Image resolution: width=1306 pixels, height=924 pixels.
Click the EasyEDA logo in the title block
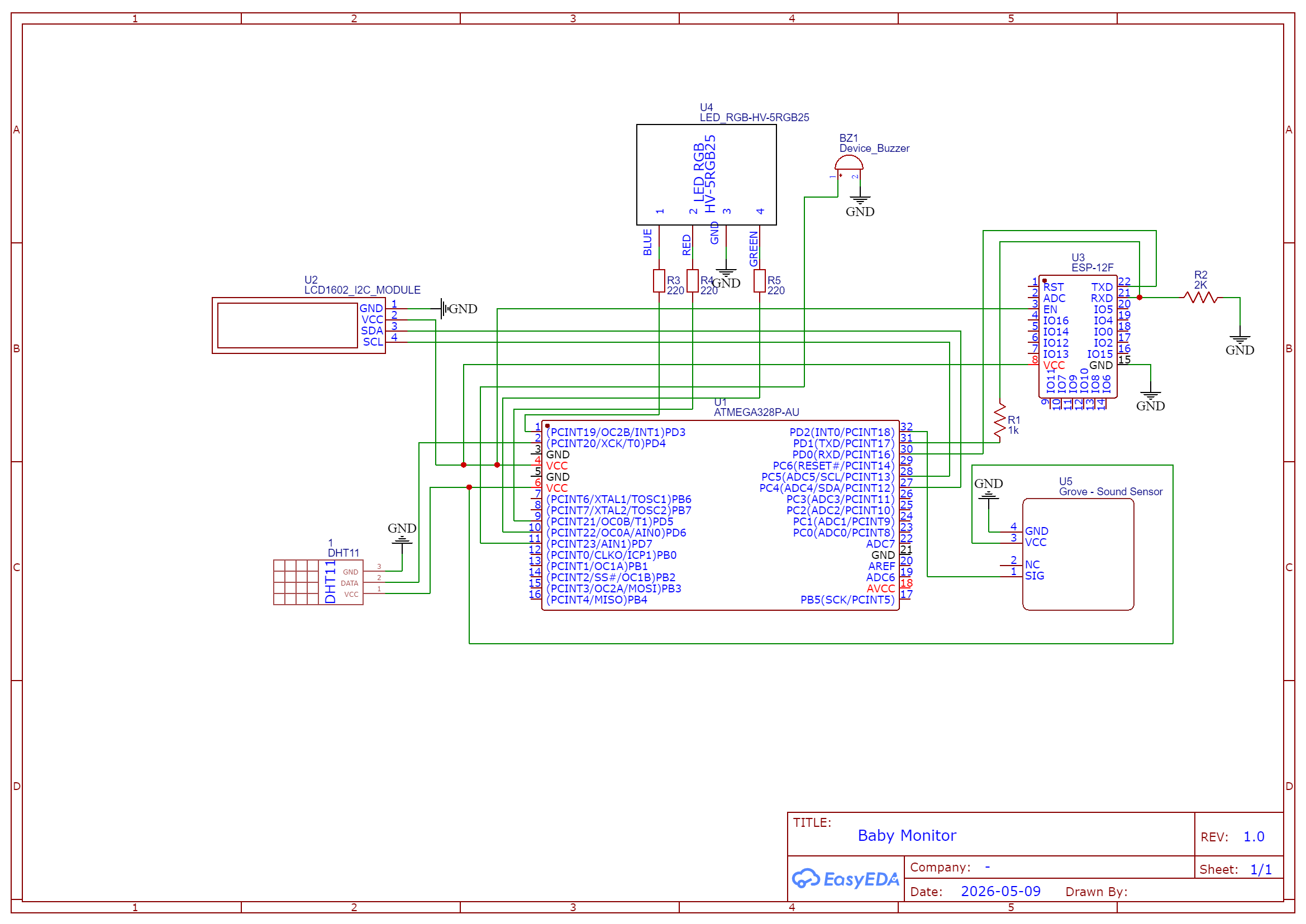[845, 879]
